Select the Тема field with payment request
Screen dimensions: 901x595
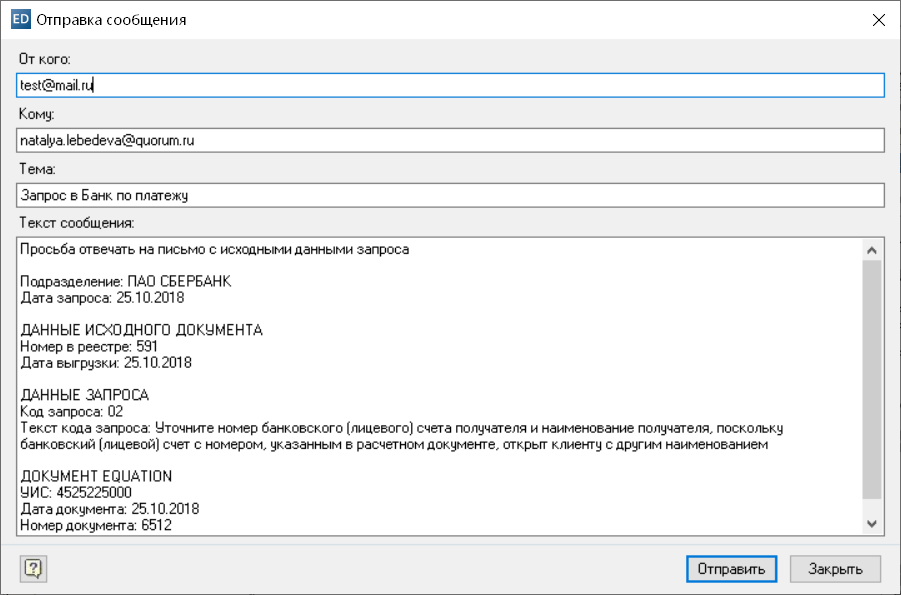click(450, 196)
